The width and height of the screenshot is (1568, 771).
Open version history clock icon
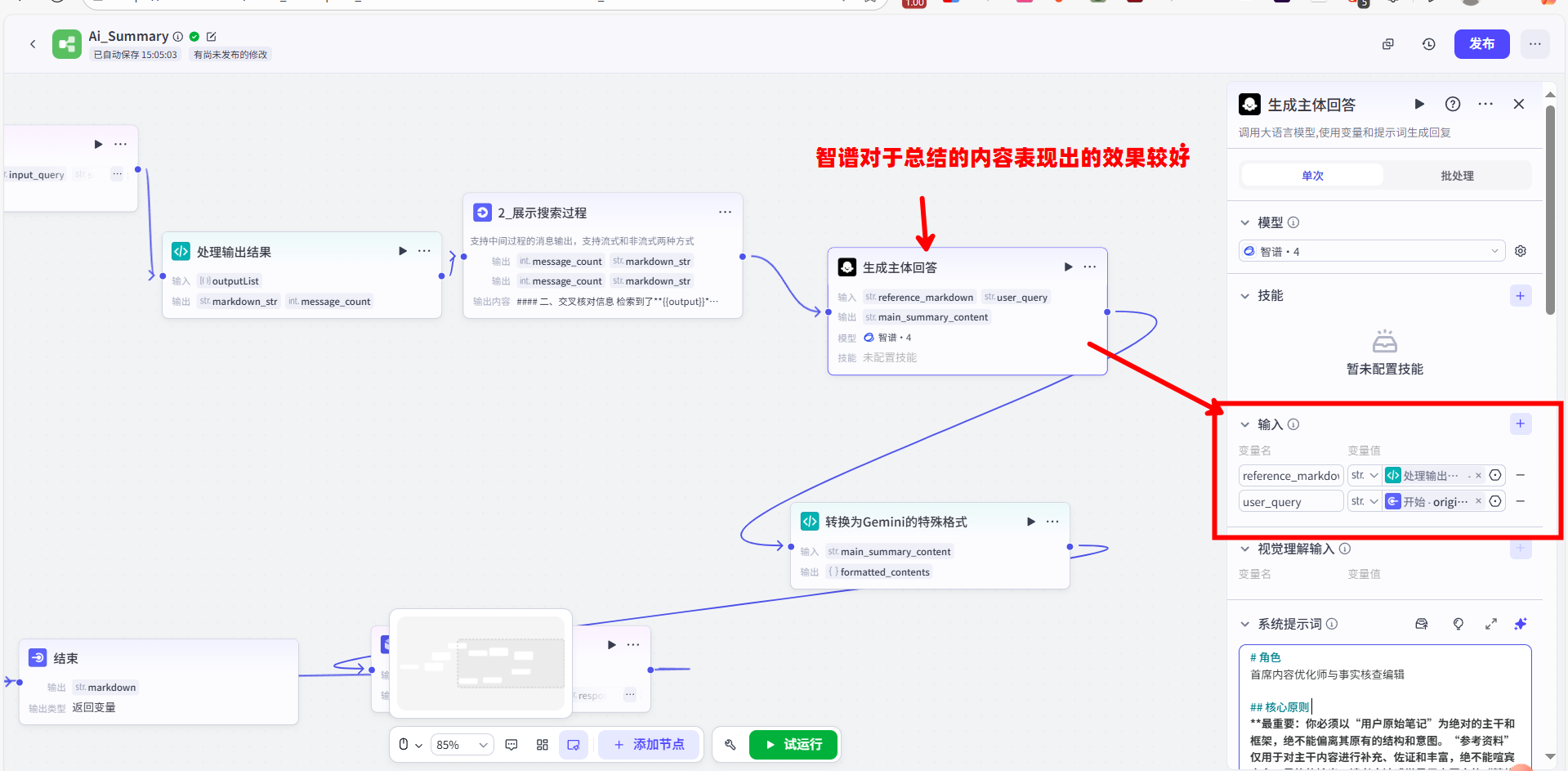(1428, 44)
